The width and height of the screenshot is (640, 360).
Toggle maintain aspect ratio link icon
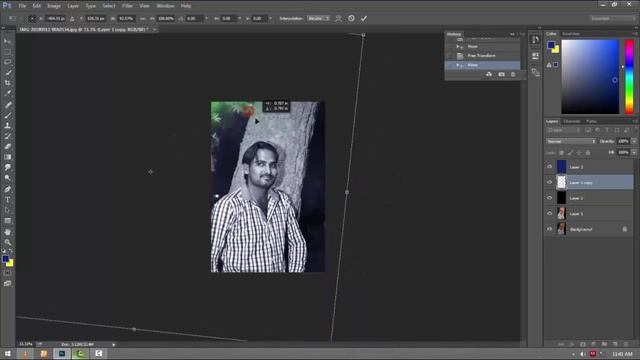coord(142,18)
